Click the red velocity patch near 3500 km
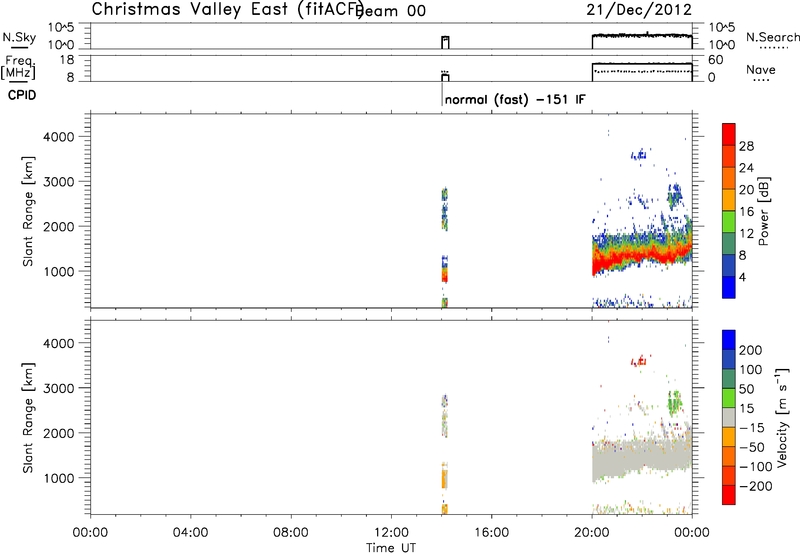The width and height of the screenshot is (800, 554). coord(639,361)
